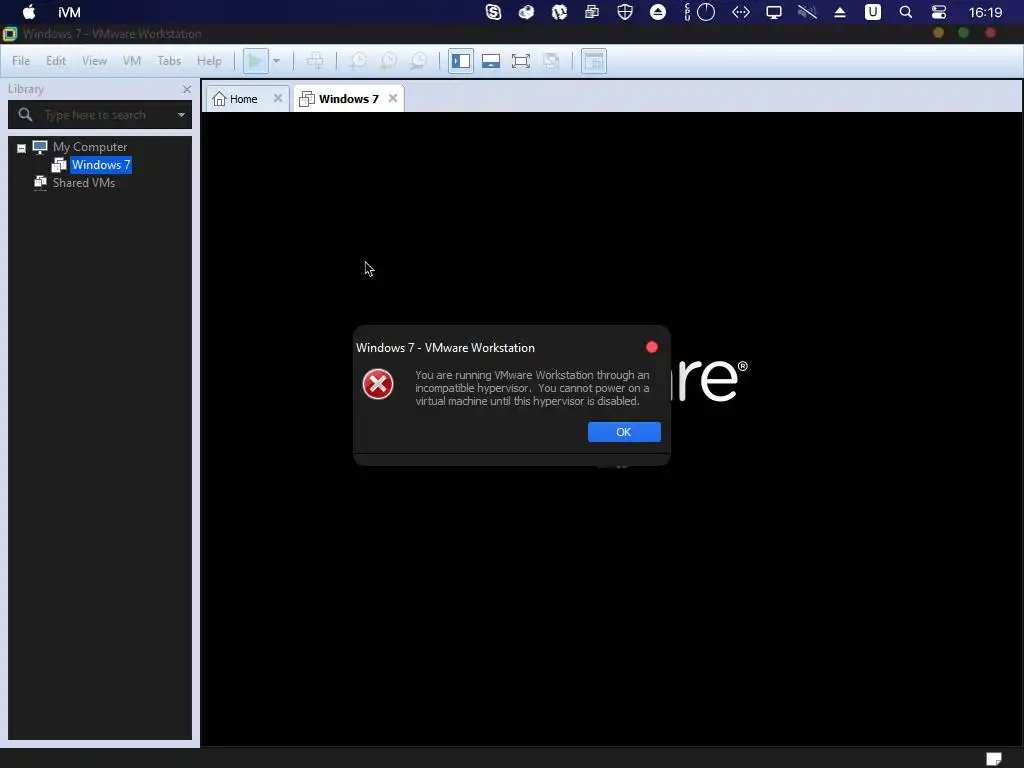Expand the power options dropdown arrow
The width and height of the screenshot is (1024, 768).
tap(276, 61)
